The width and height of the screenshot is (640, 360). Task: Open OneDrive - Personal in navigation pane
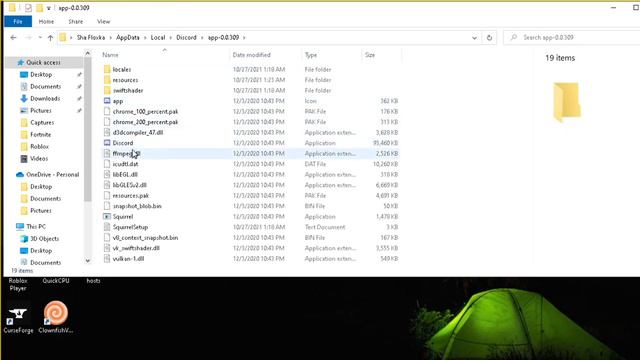coord(53,174)
